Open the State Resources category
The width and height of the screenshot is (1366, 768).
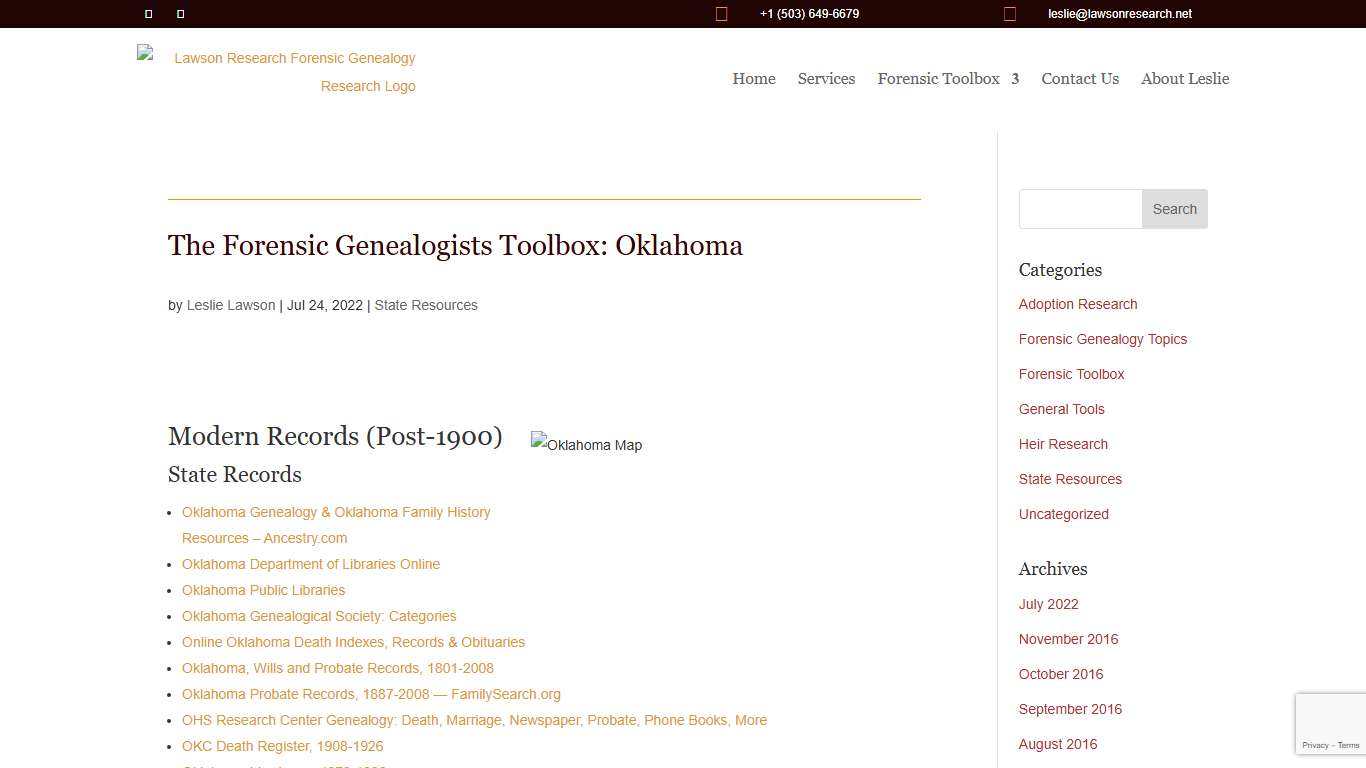point(1070,479)
